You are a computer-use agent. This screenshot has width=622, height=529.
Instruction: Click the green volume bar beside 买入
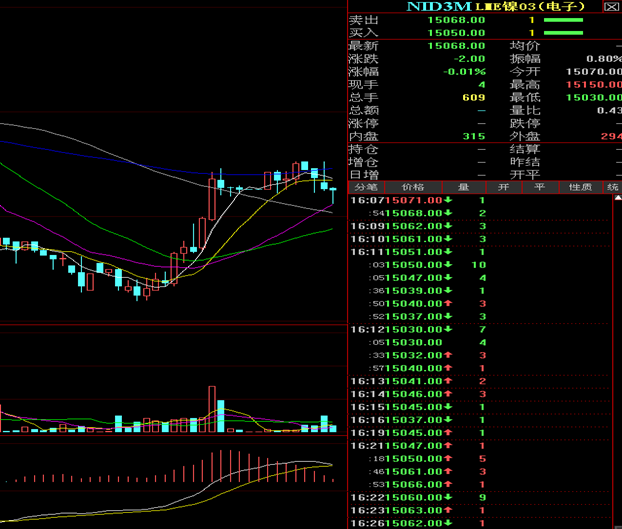point(563,33)
